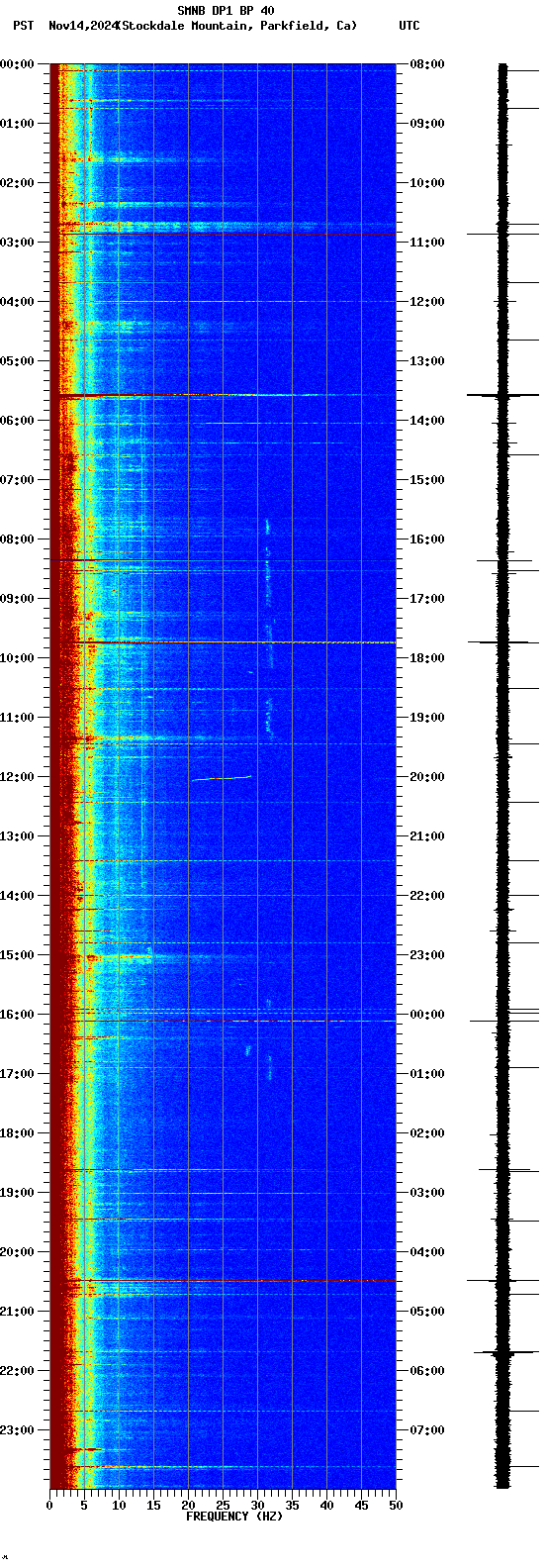
Task: Click the '03:00' UTC time label
Action: click(427, 1193)
